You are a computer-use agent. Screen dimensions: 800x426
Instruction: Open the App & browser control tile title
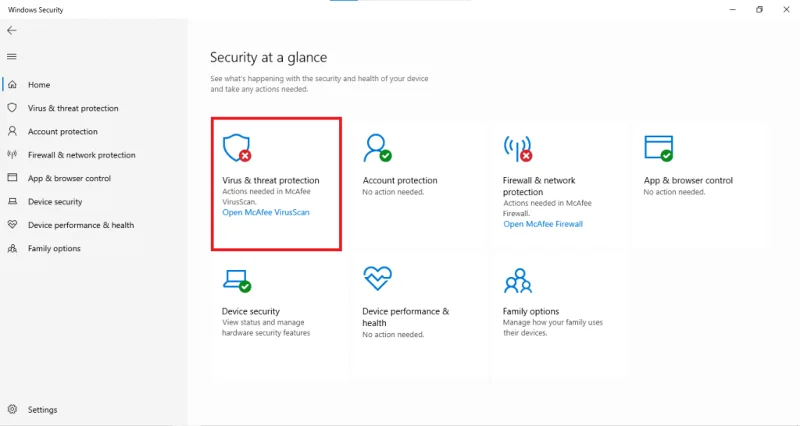click(x=688, y=180)
